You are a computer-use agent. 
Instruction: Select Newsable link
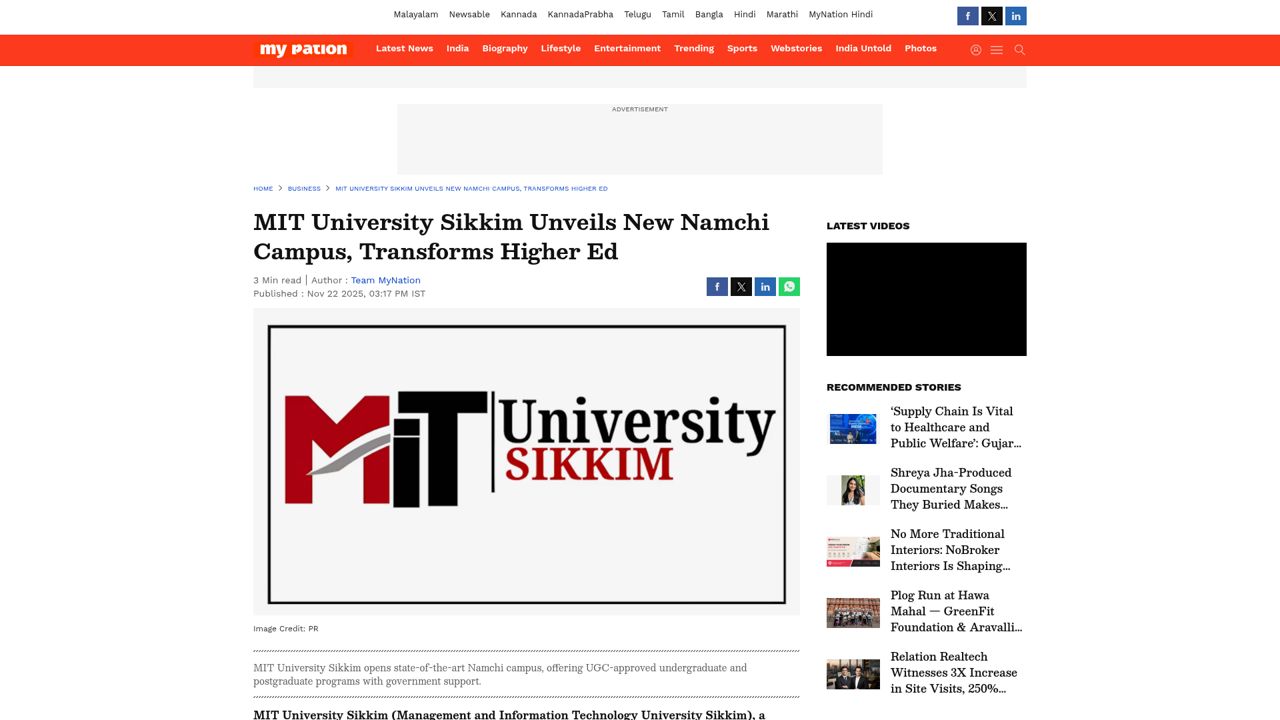(x=469, y=15)
